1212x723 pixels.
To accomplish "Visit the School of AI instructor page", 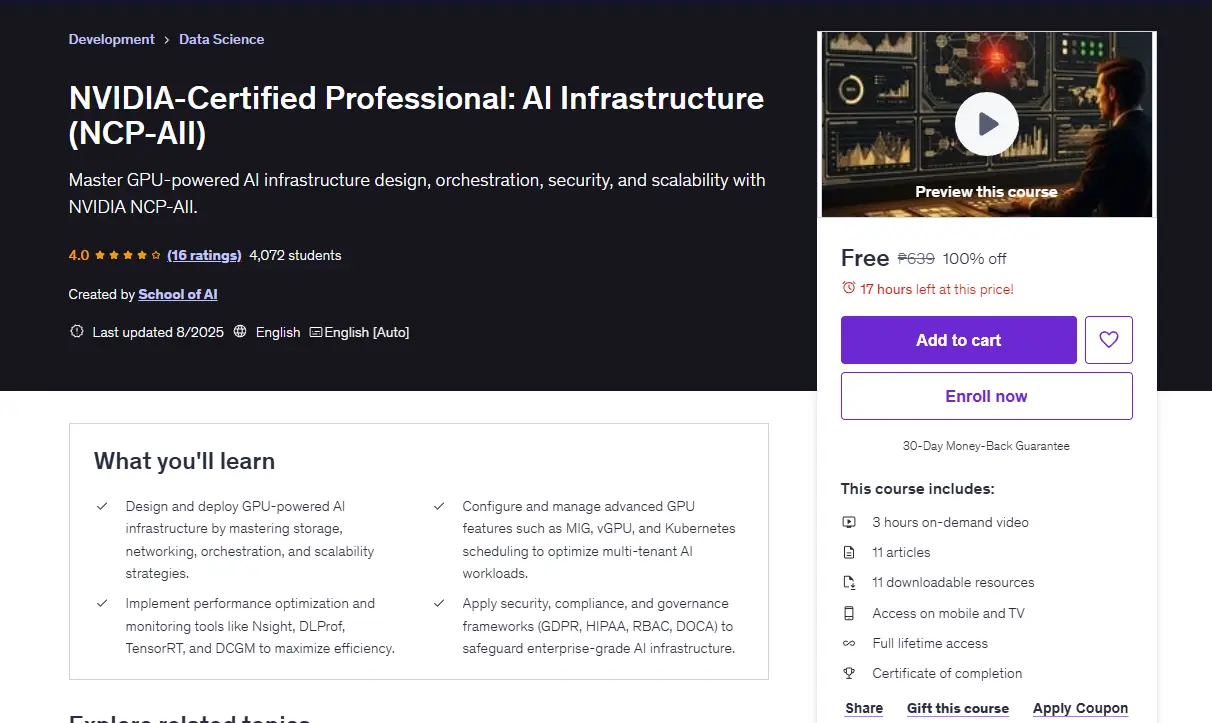I will pos(178,294).
